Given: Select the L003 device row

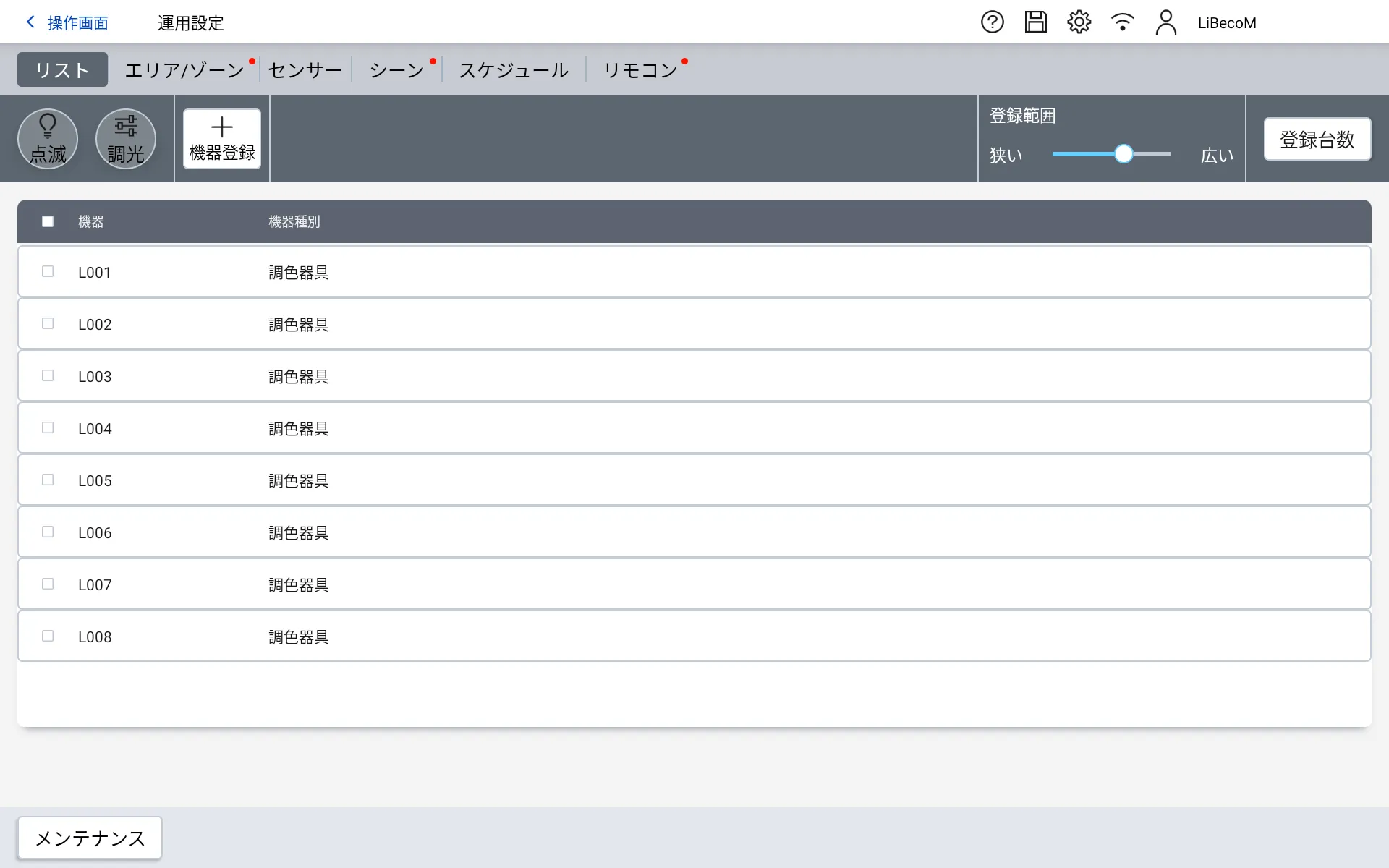Looking at the screenshot, I should (693, 376).
